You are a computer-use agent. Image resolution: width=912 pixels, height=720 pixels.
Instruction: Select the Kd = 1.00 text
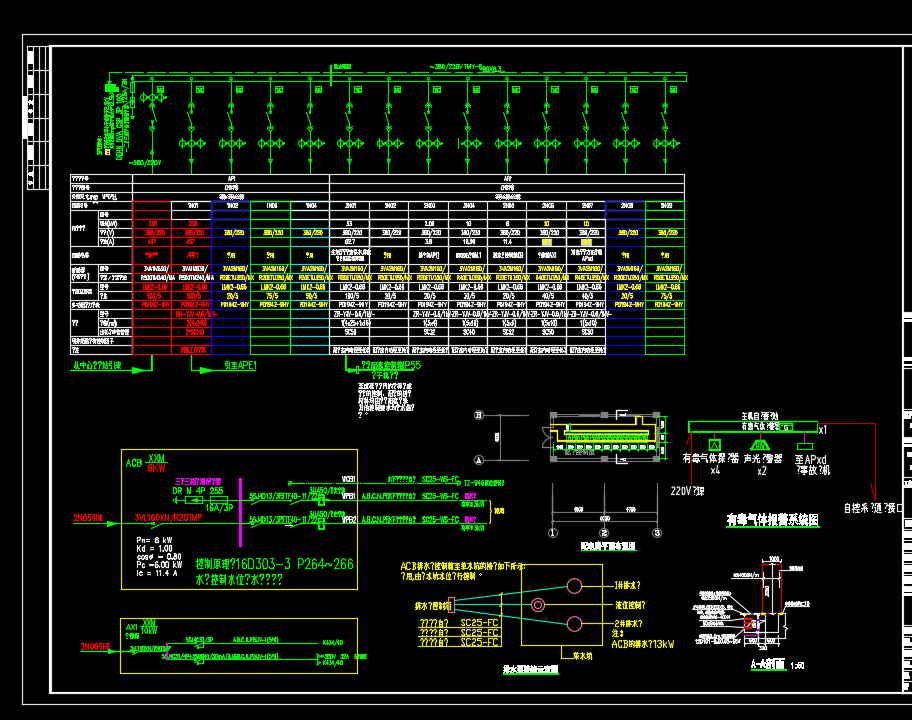pyautogui.click(x=155, y=548)
